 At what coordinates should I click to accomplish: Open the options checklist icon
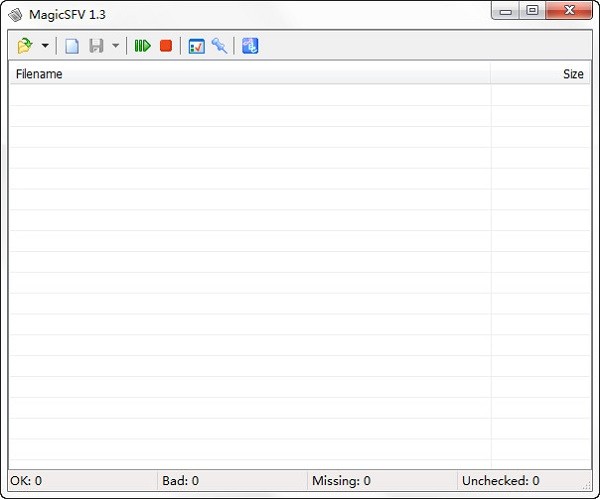(x=196, y=46)
